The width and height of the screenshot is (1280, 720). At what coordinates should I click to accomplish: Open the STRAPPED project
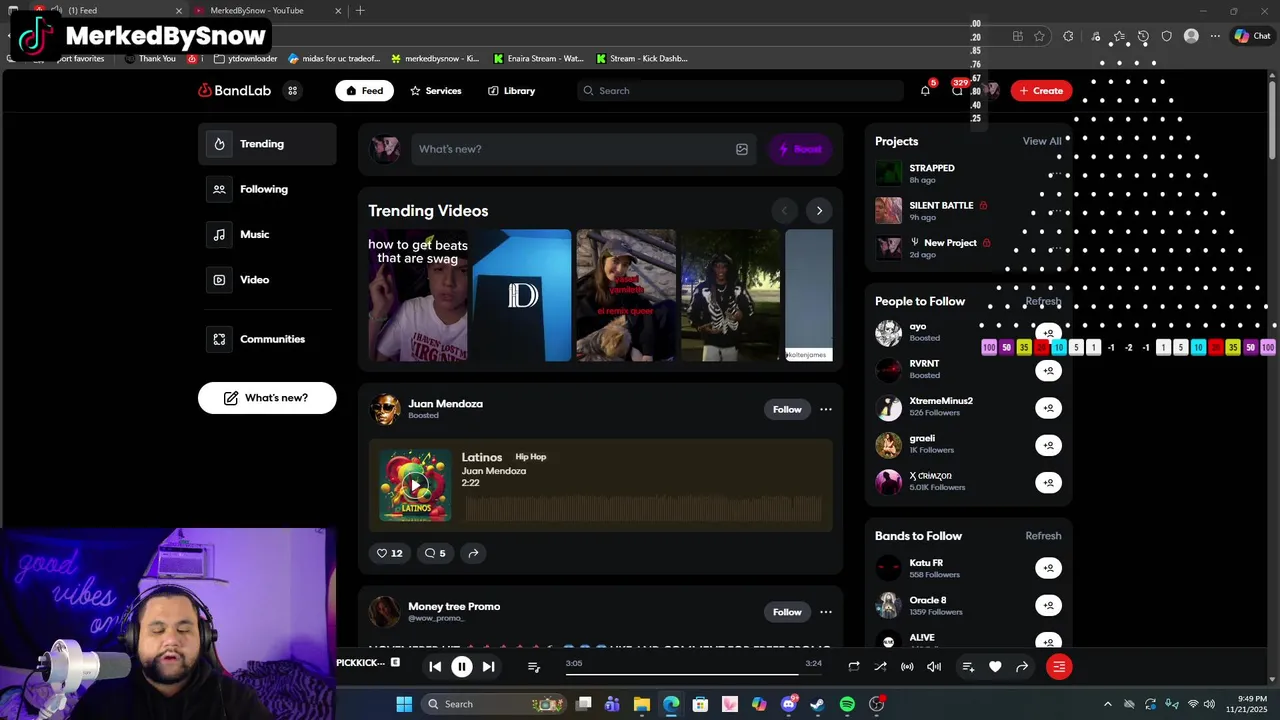coord(932,174)
